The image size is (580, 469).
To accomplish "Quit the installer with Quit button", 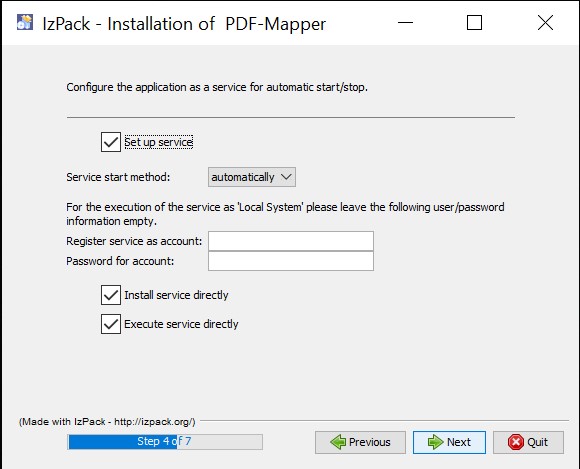I will coord(528,442).
